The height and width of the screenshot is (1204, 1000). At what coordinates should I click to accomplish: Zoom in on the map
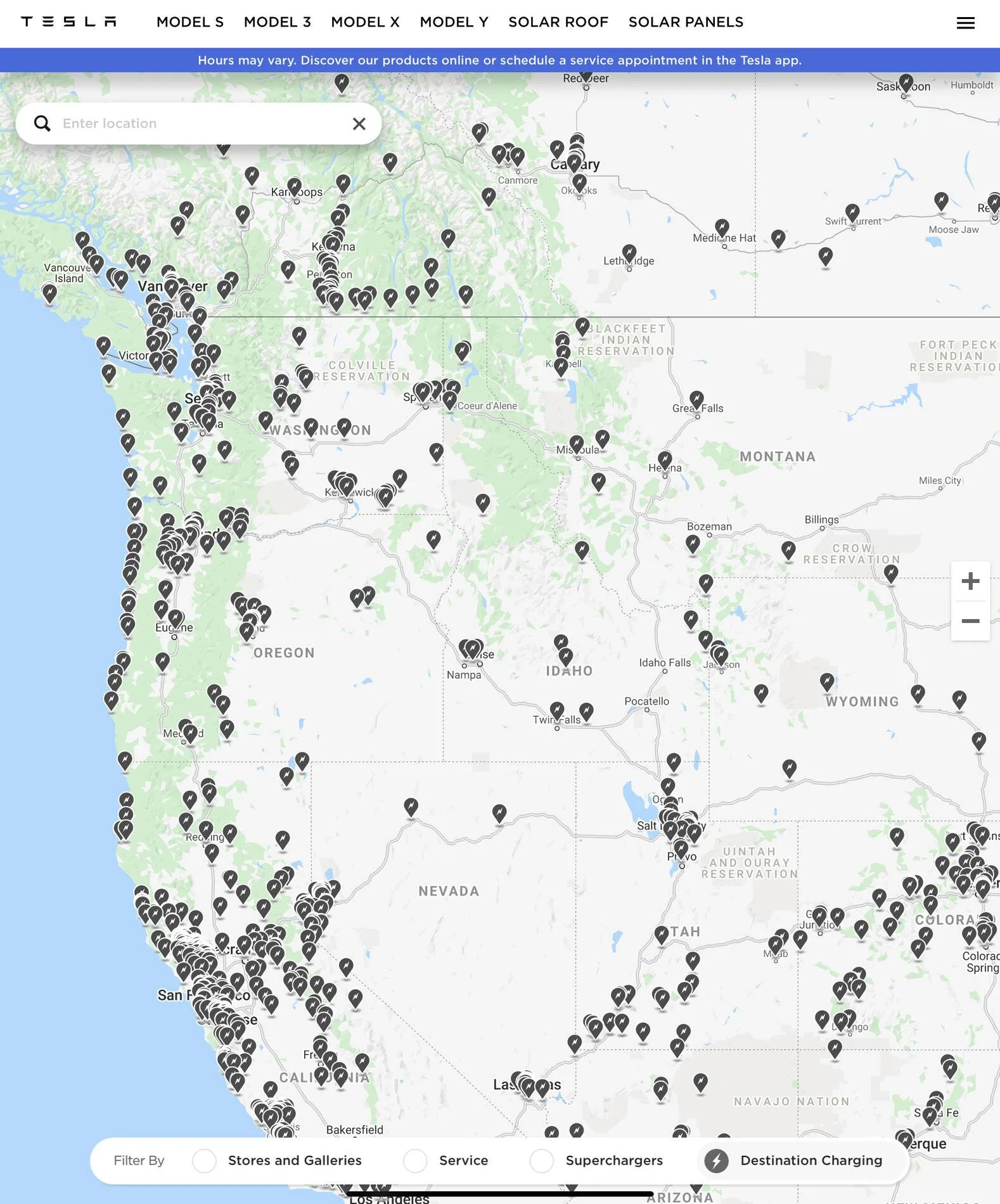pos(970,581)
